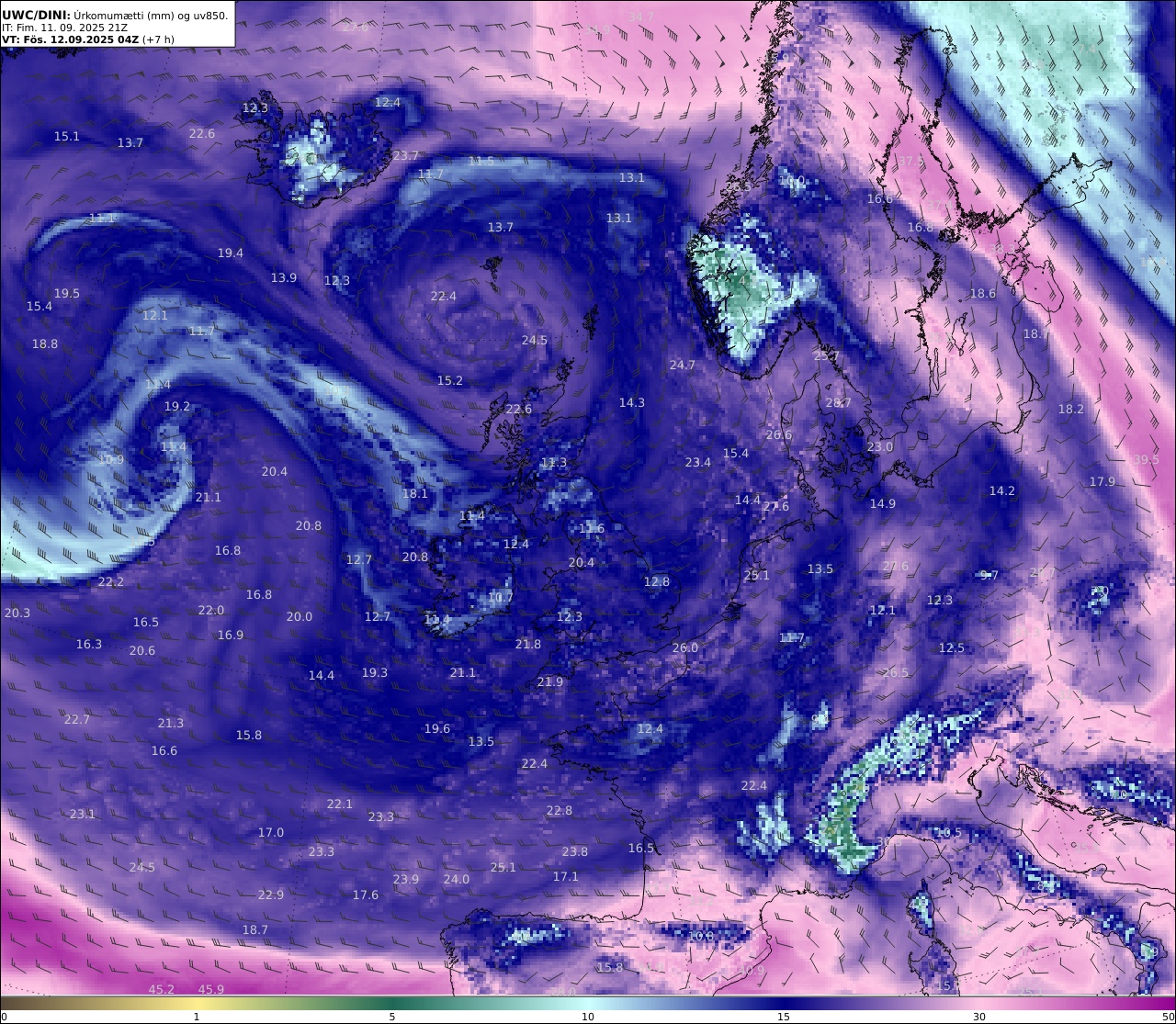Click the map value 20.0
Image resolution: width=1176 pixels, height=1024 pixels.
[x=300, y=617]
